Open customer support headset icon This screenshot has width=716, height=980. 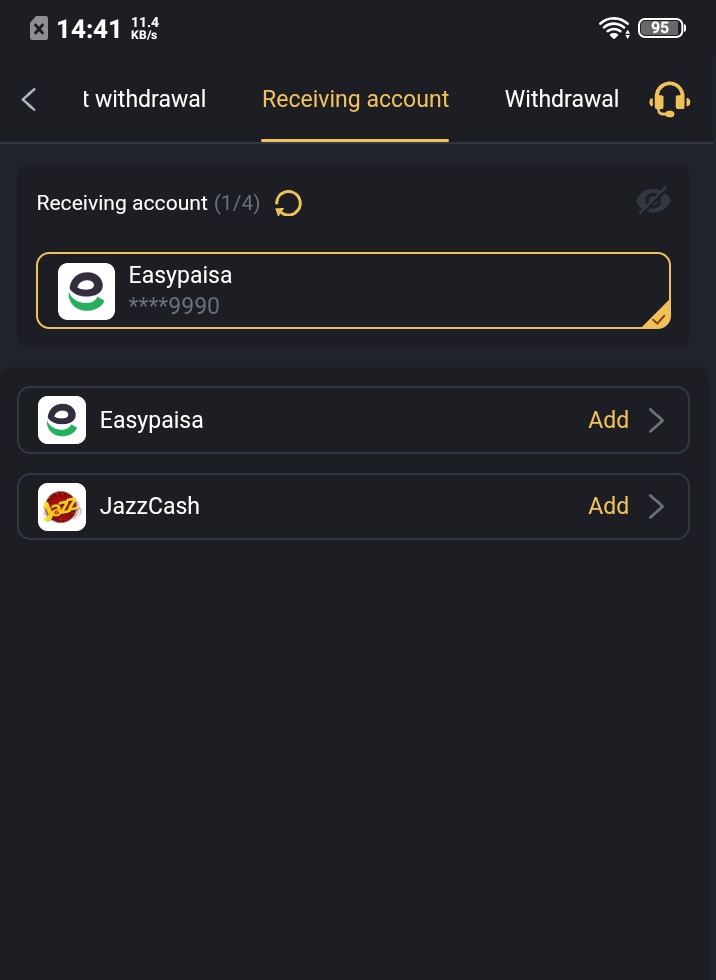tap(669, 99)
